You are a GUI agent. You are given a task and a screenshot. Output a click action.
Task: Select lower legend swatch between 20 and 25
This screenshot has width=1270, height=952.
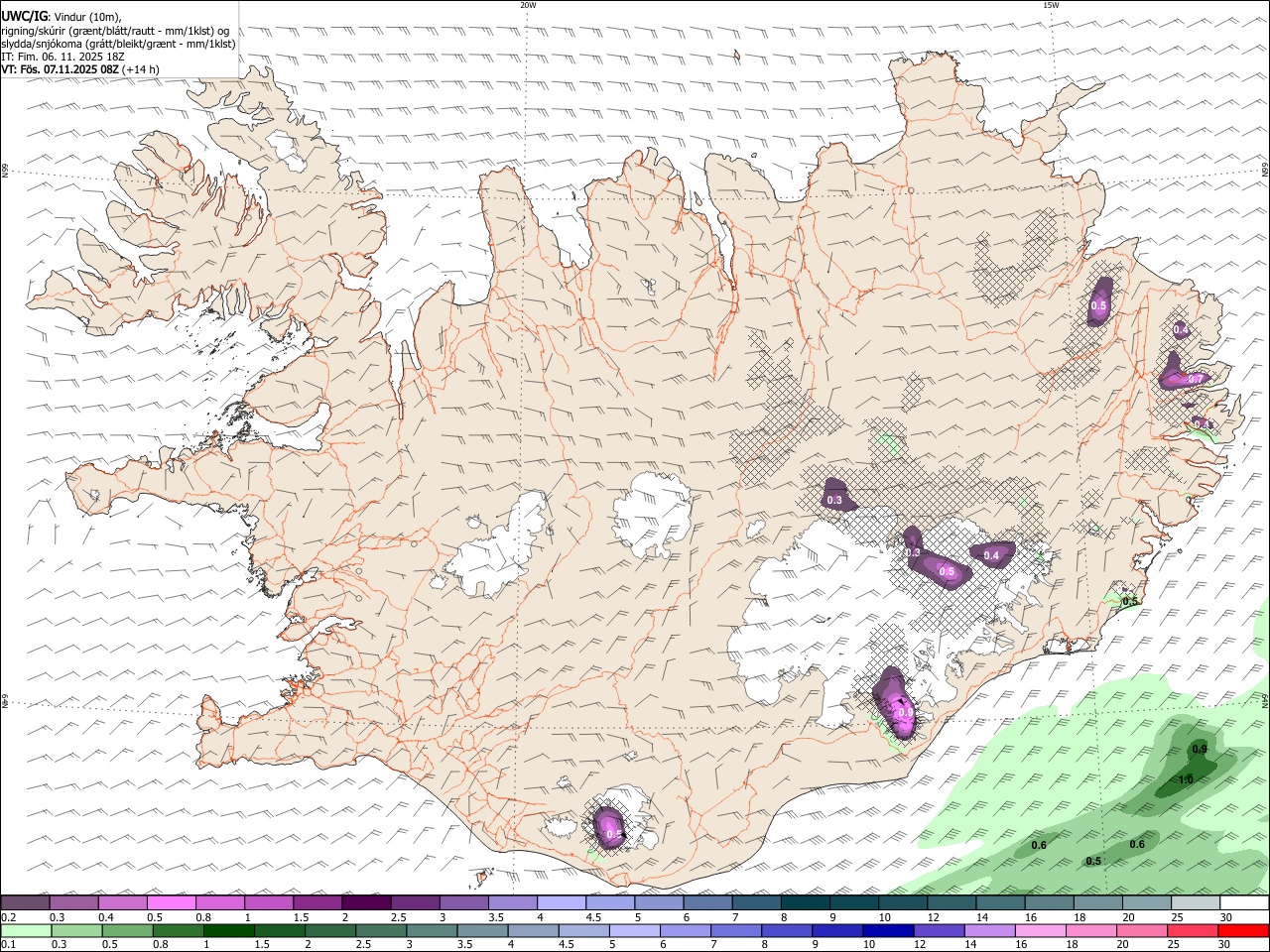[1141, 930]
